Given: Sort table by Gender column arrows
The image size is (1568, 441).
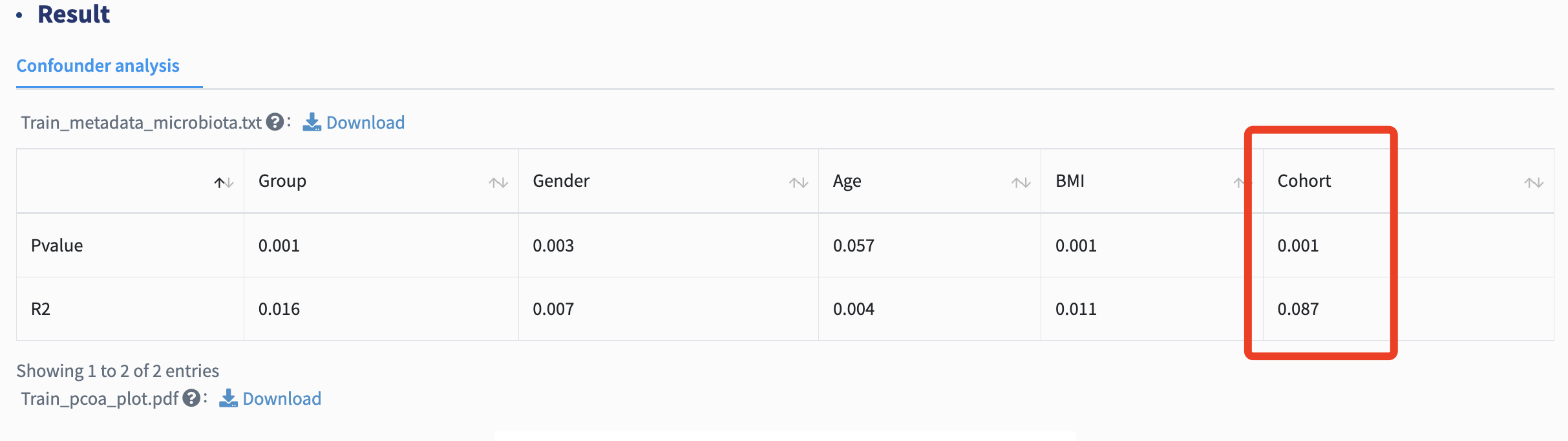Looking at the screenshot, I should pos(799,183).
